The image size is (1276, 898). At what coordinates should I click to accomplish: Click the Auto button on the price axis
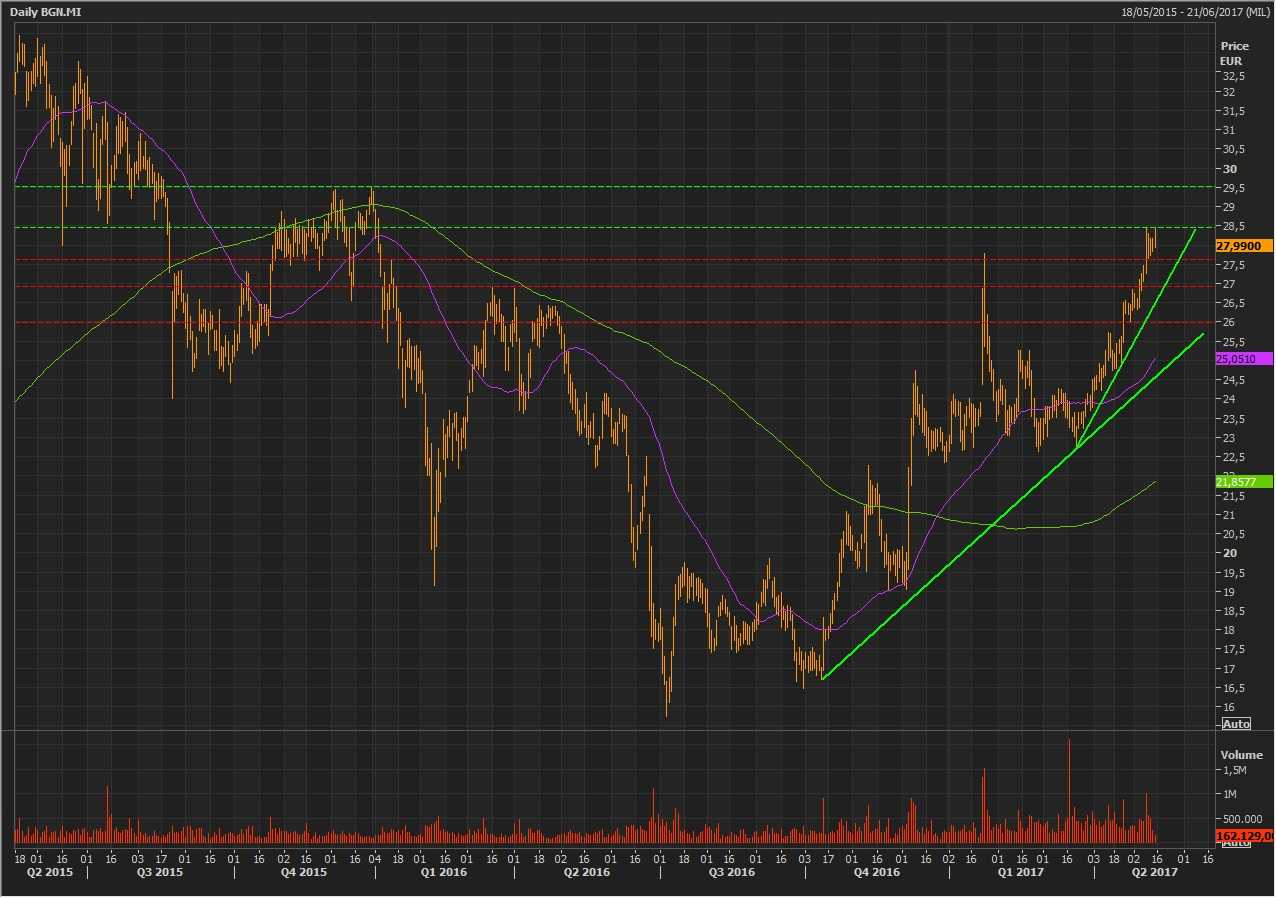[1236, 723]
